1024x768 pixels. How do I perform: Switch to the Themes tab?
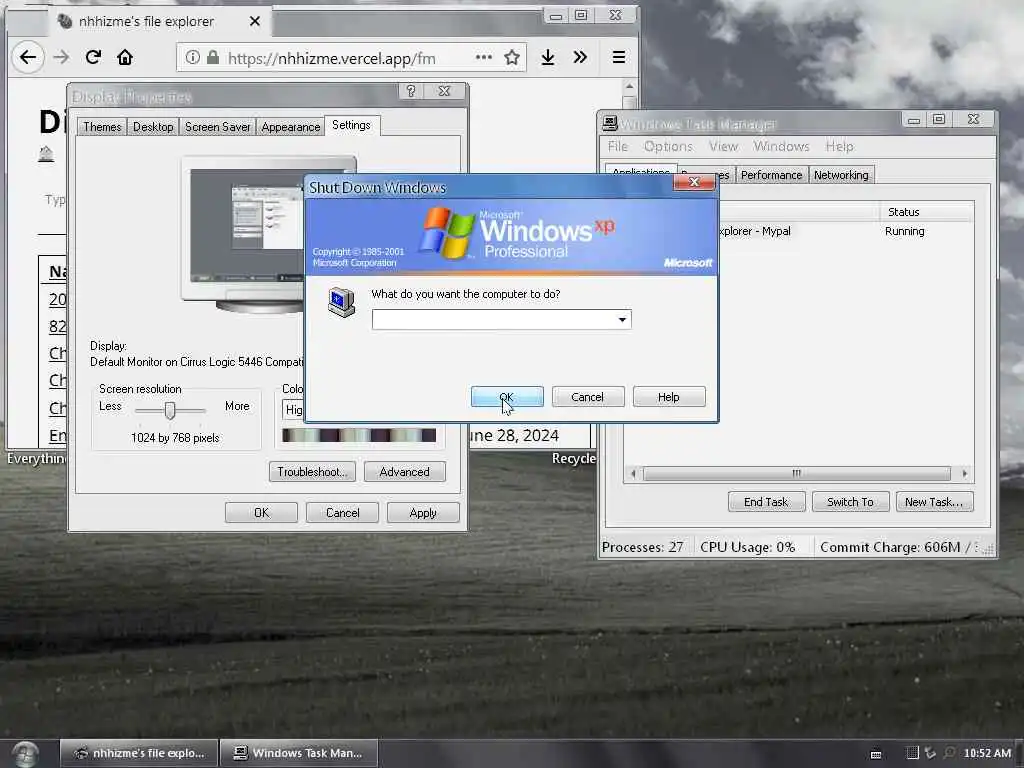pyautogui.click(x=102, y=127)
